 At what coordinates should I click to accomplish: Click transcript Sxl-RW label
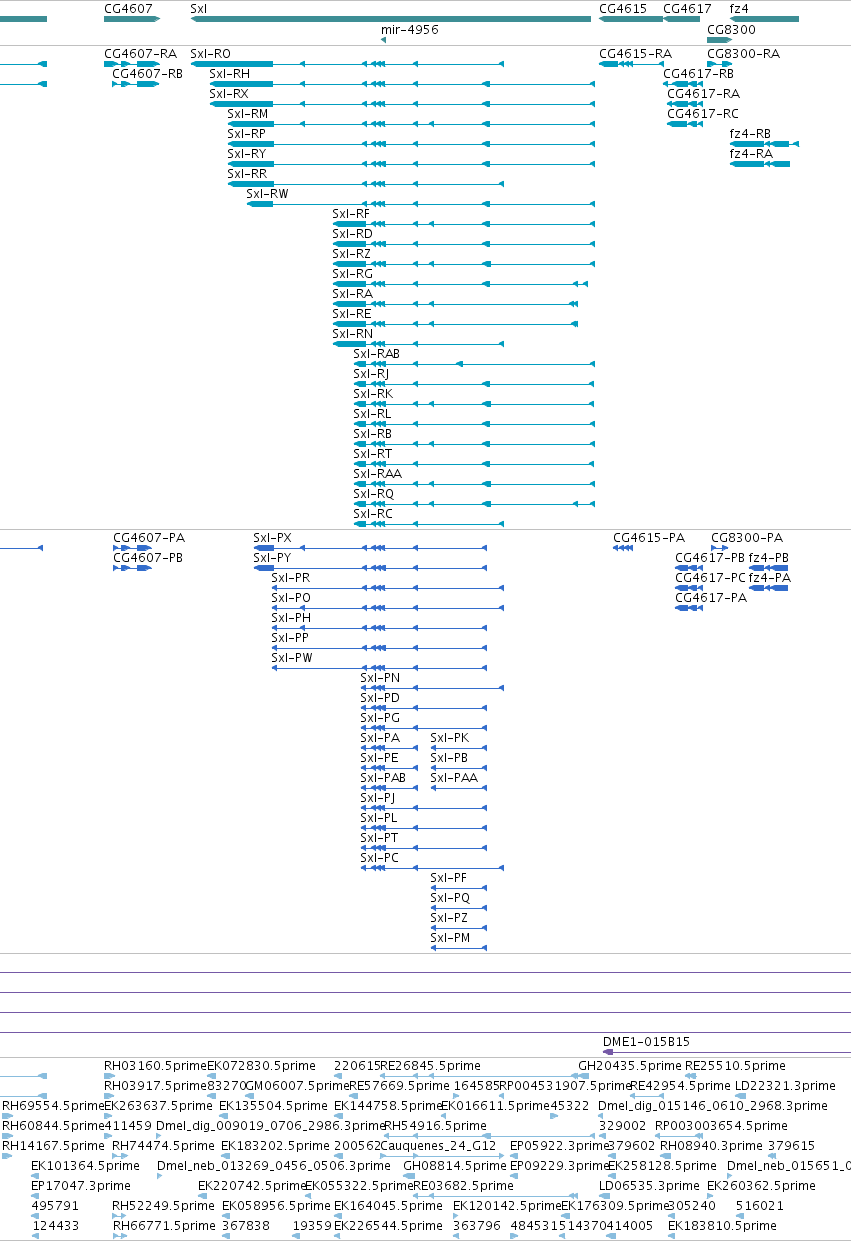pos(267,193)
